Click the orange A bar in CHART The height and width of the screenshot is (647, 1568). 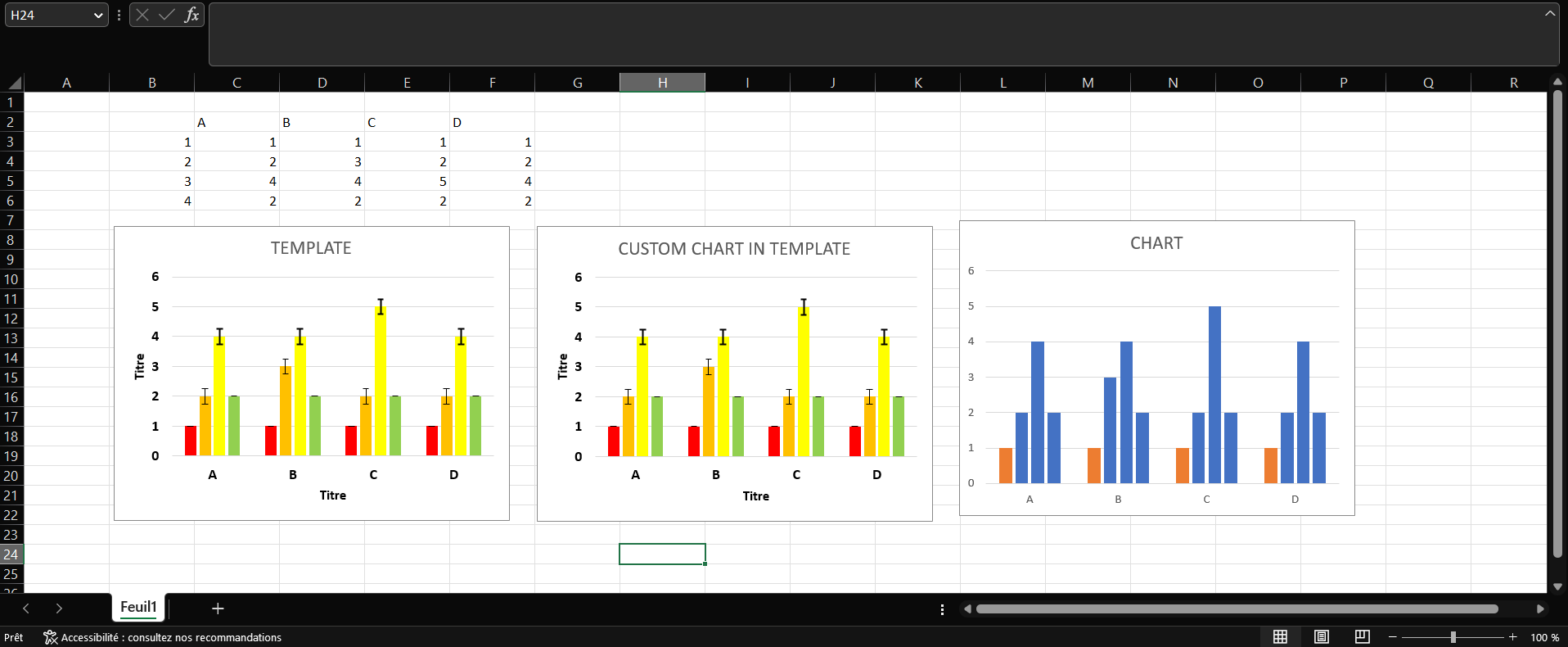click(1006, 465)
